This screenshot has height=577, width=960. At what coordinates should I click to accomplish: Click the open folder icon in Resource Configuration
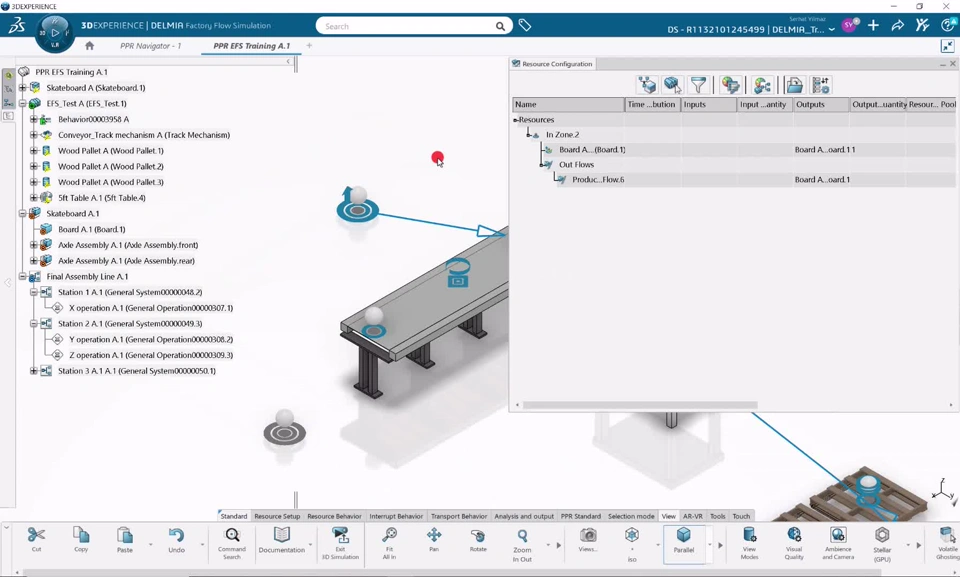tap(795, 85)
